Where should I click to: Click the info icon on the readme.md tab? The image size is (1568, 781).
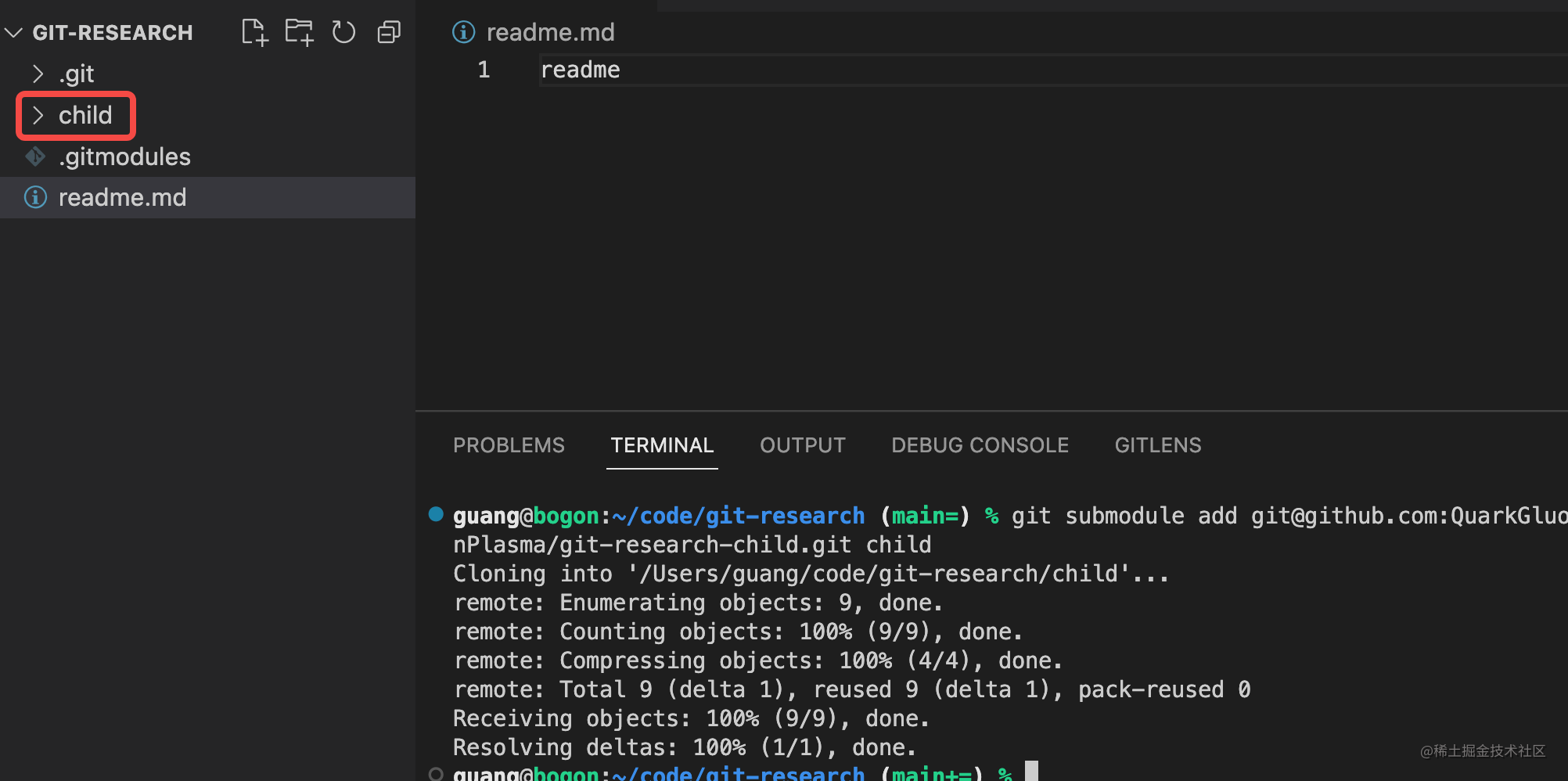(463, 32)
